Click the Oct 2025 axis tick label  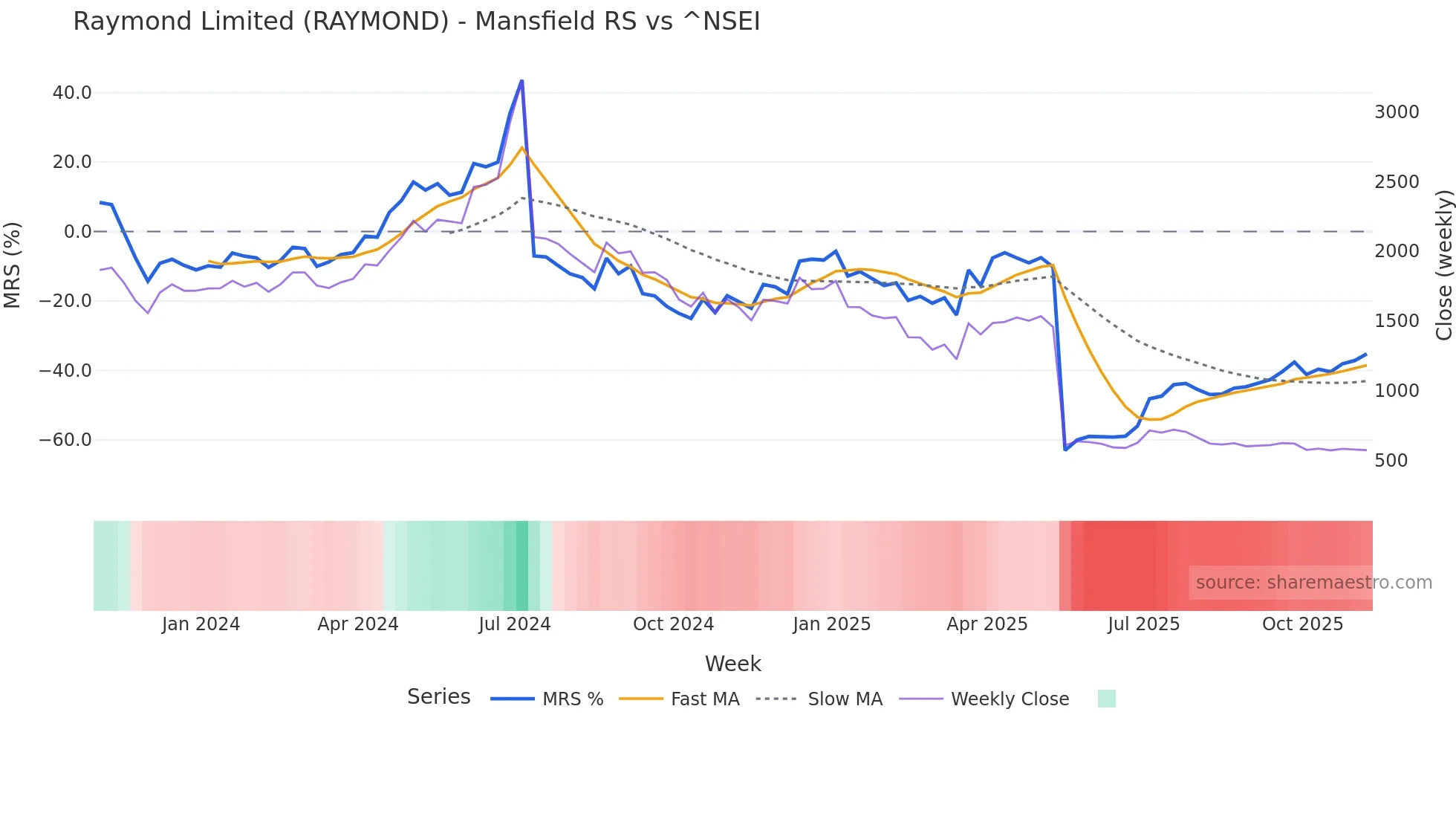(1303, 624)
